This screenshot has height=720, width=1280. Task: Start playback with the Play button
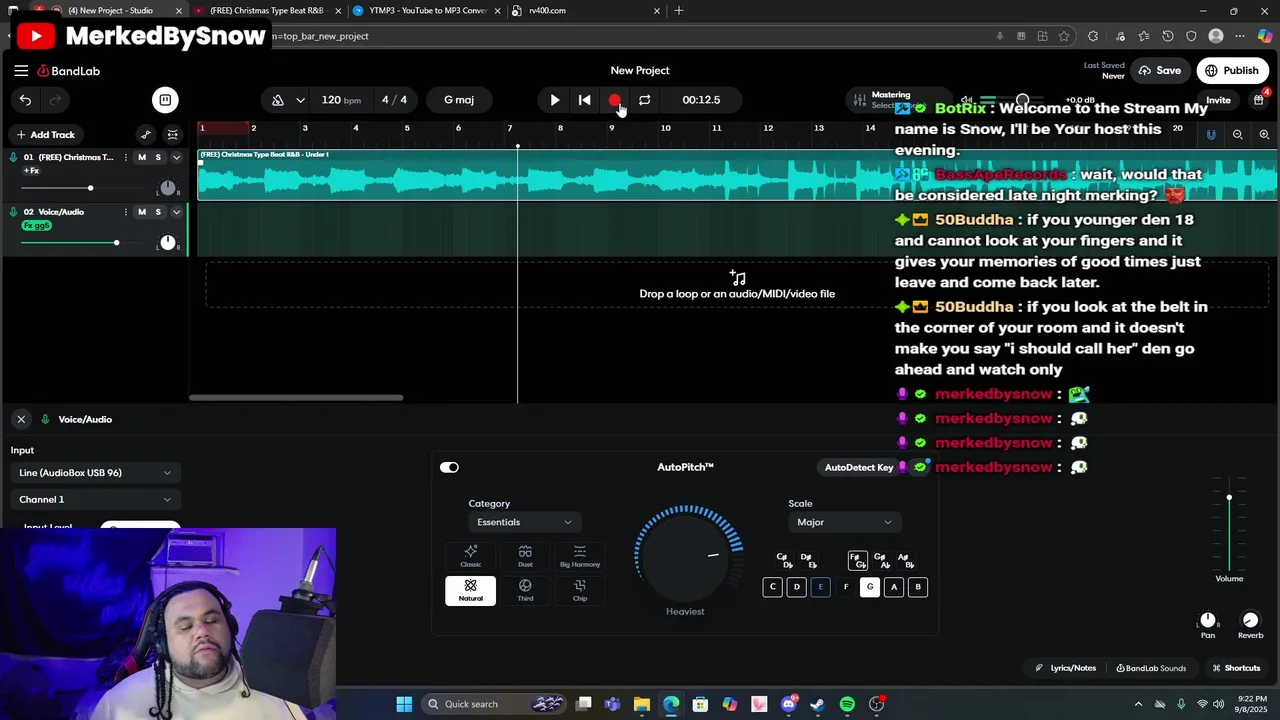click(x=555, y=100)
